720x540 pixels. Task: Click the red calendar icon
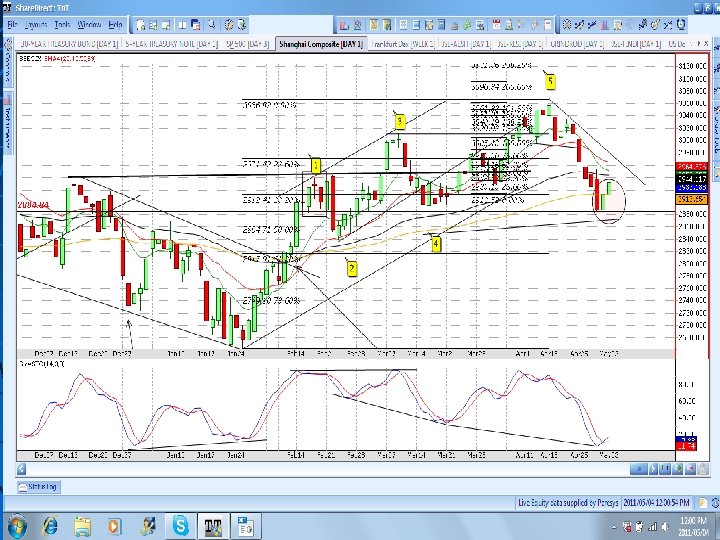coord(496,25)
